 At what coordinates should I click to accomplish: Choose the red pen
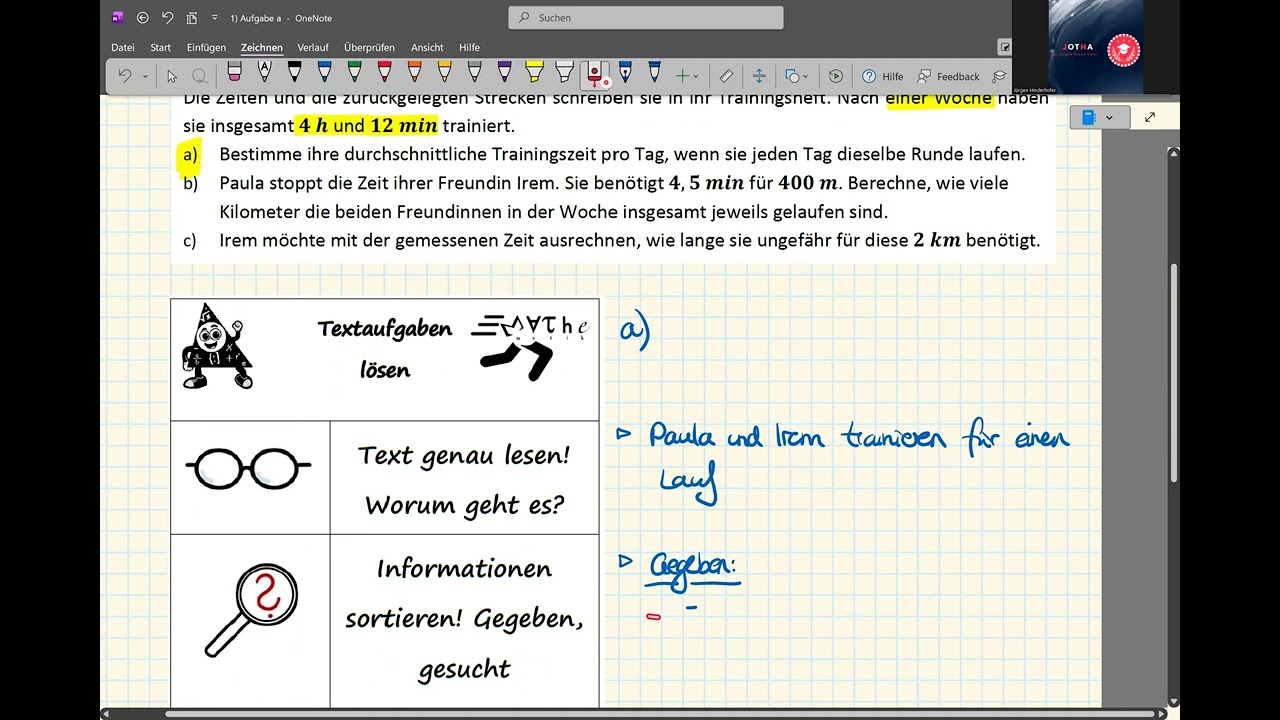[384, 72]
